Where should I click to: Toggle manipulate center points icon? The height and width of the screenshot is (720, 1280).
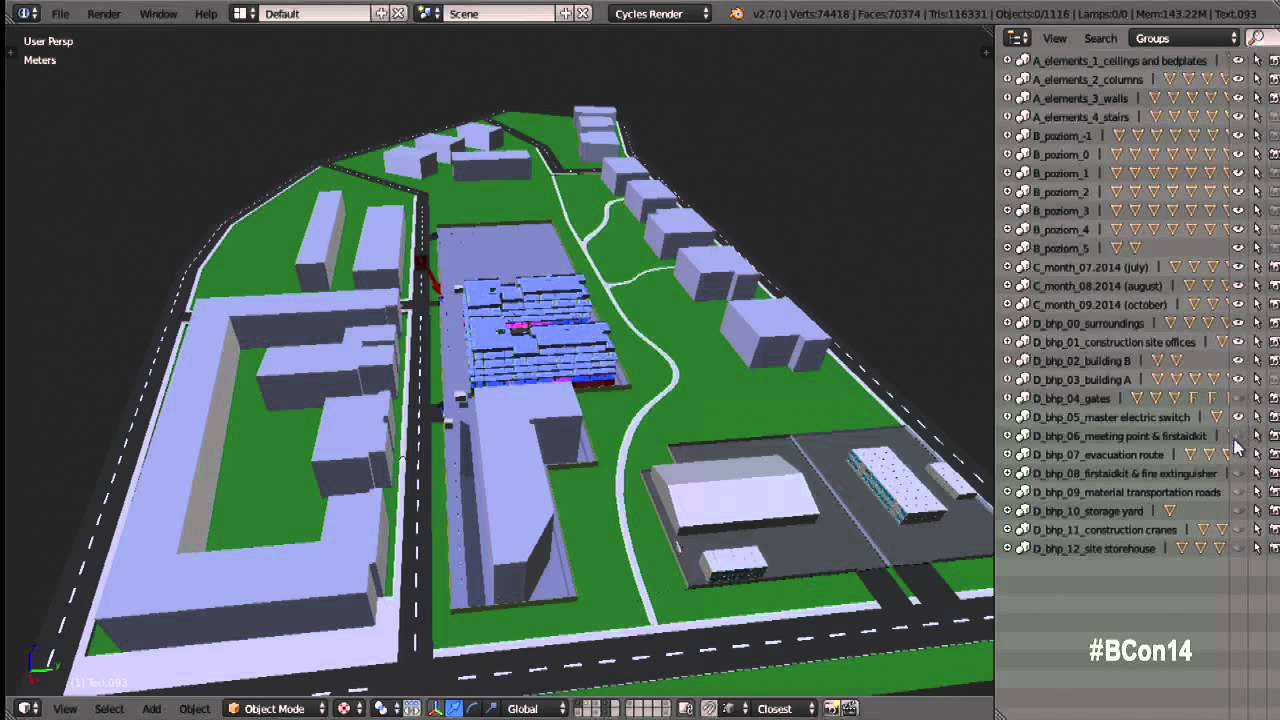tap(411, 708)
